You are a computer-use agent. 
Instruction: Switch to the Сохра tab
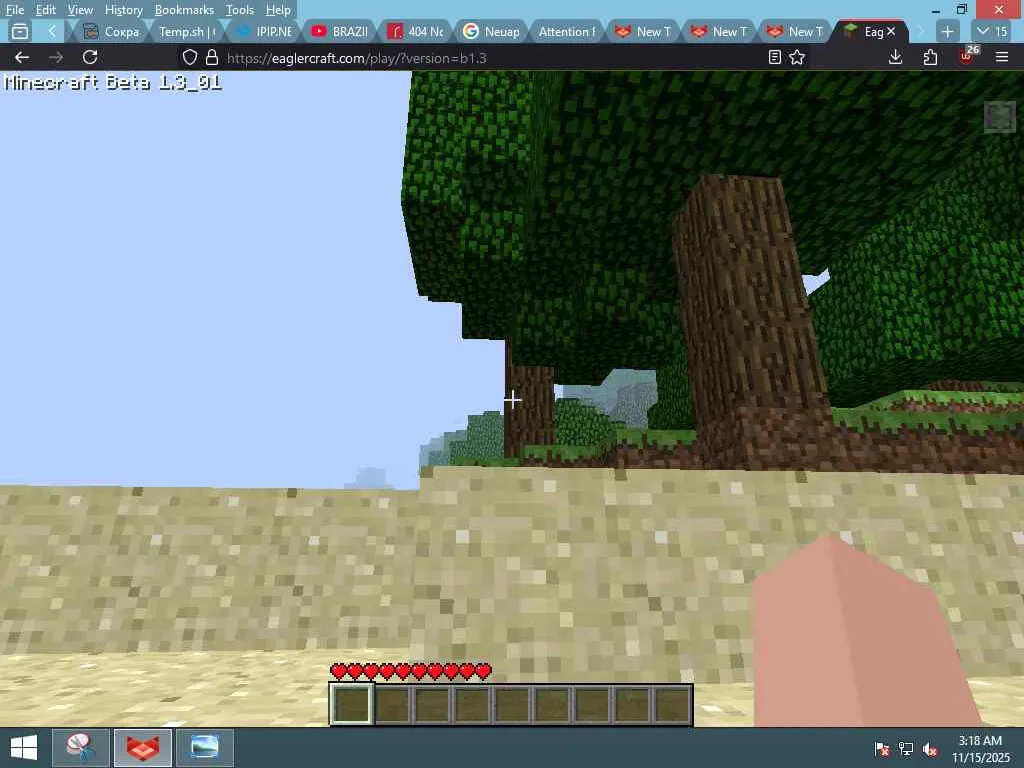tap(112, 31)
